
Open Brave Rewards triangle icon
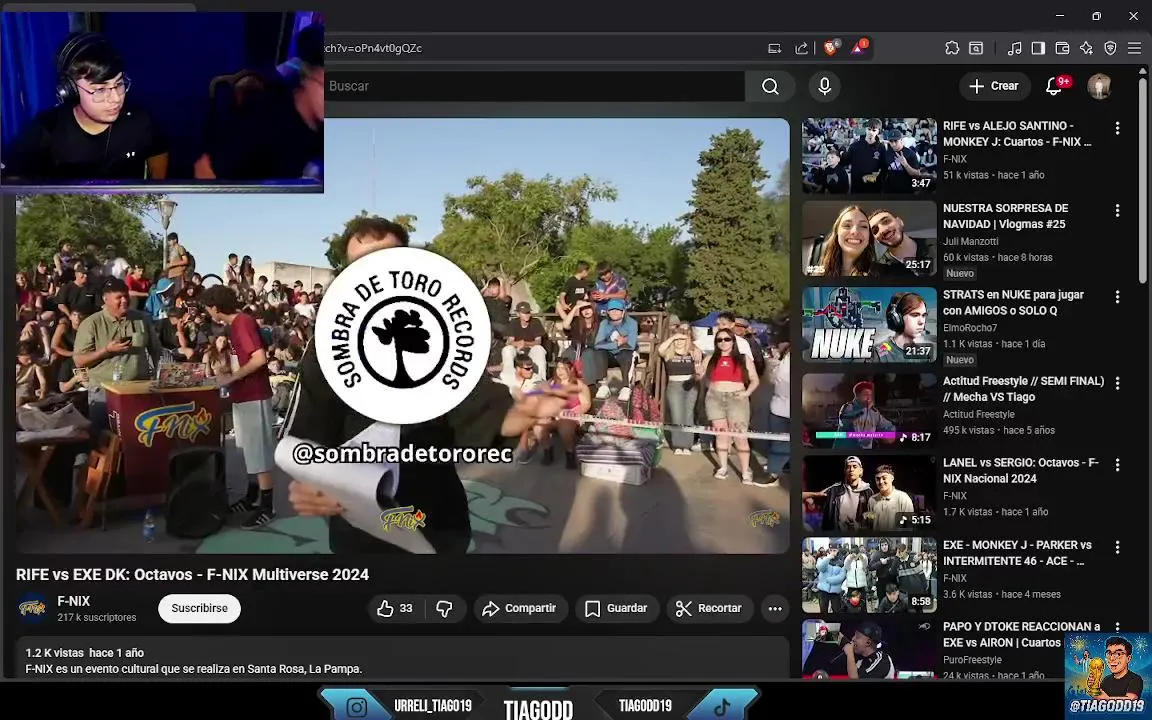coord(859,48)
